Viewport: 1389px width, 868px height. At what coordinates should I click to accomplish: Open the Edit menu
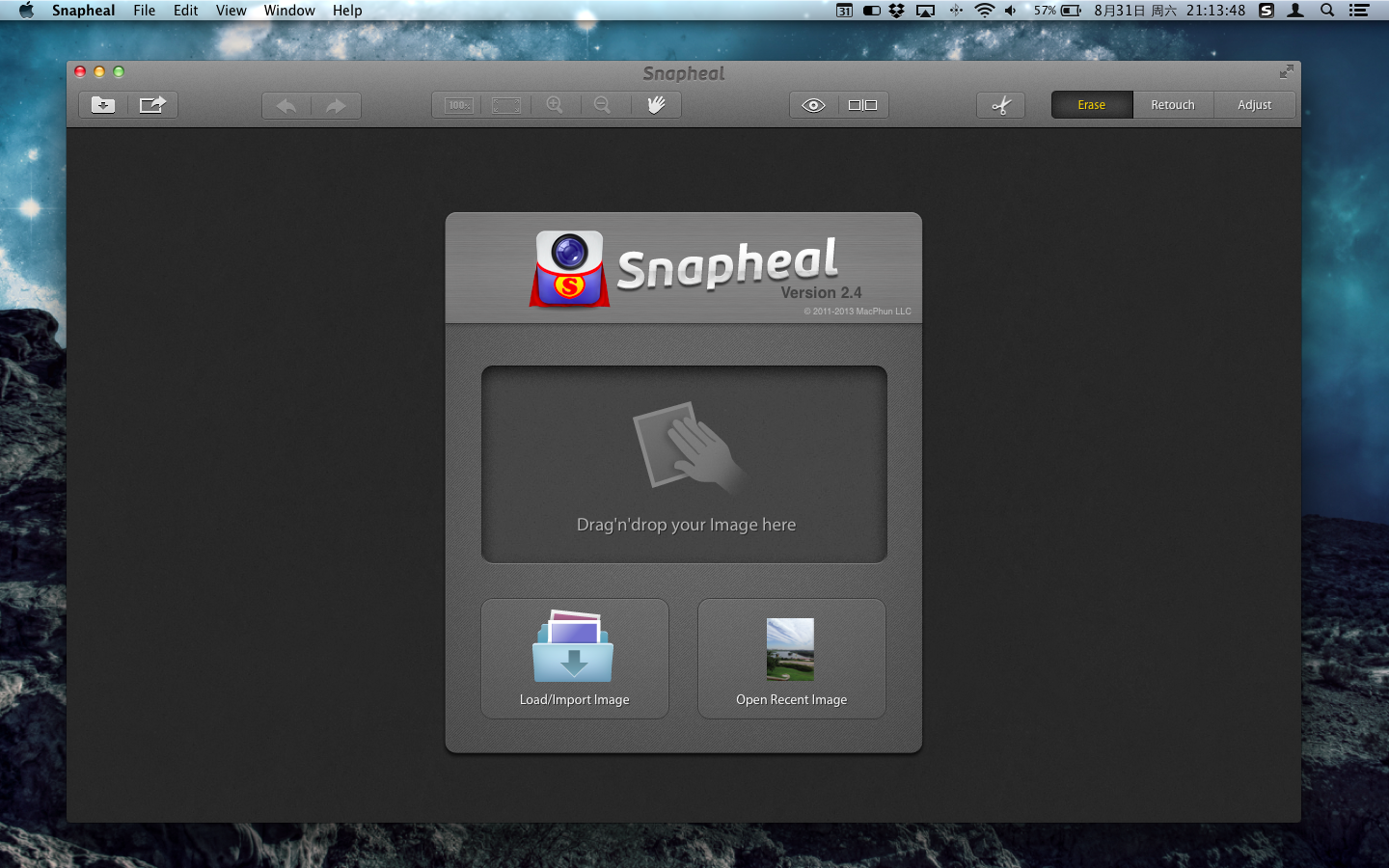(x=186, y=11)
